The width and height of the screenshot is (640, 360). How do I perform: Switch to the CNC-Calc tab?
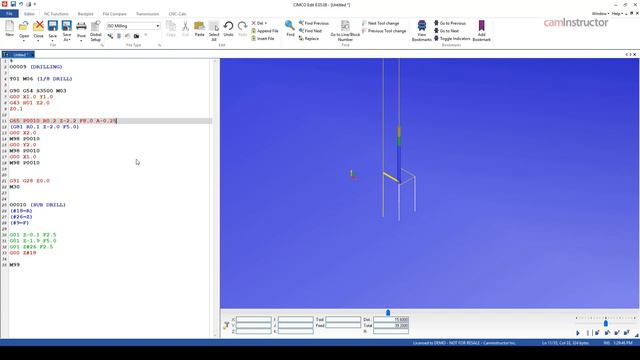point(177,14)
